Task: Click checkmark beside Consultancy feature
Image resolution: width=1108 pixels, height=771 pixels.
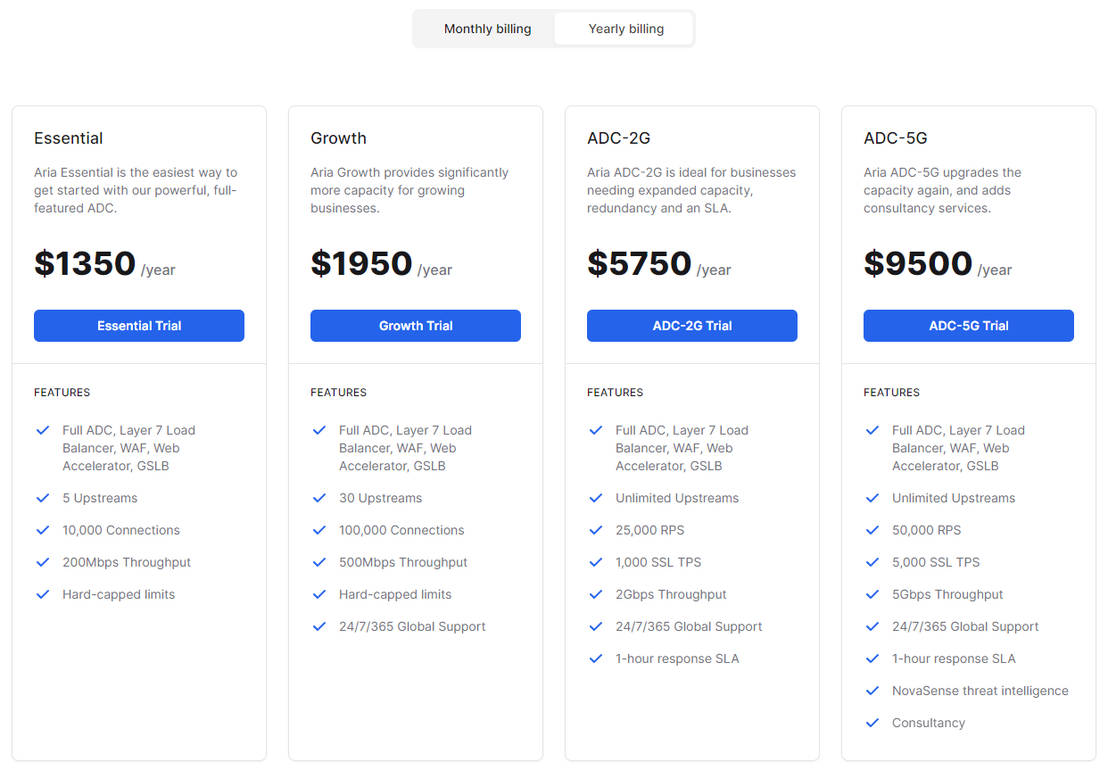Action: tap(872, 722)
